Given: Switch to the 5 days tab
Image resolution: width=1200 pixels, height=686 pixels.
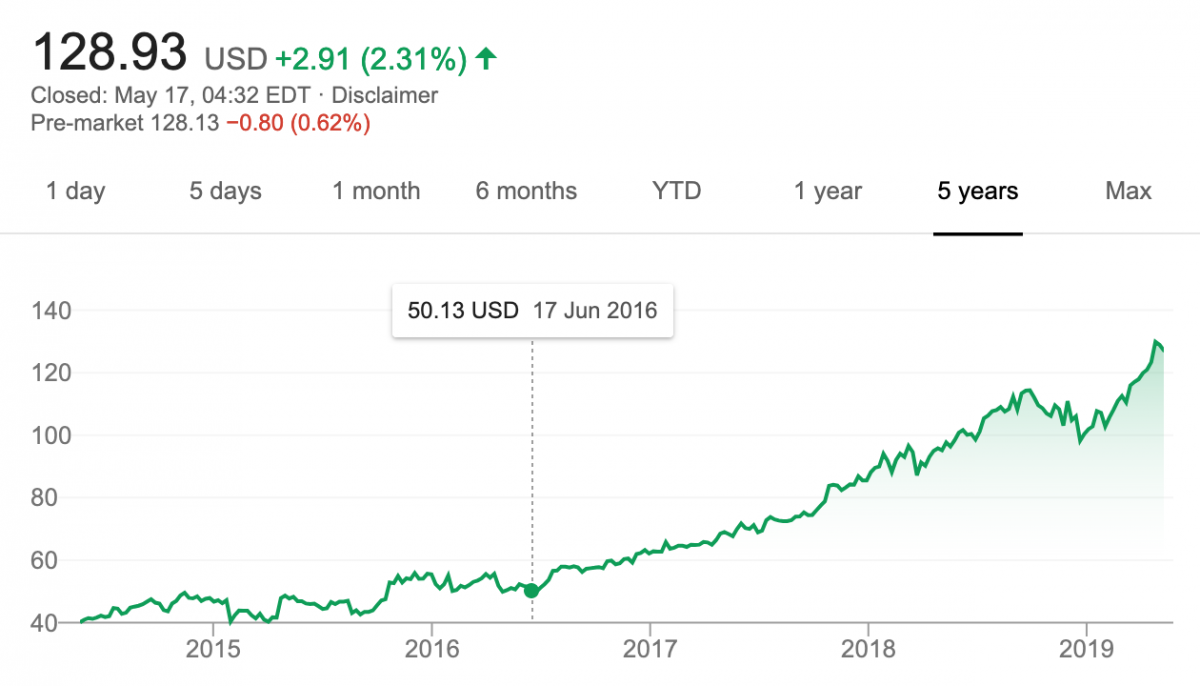Looking at the screenshot, I should tap(226, 191).
